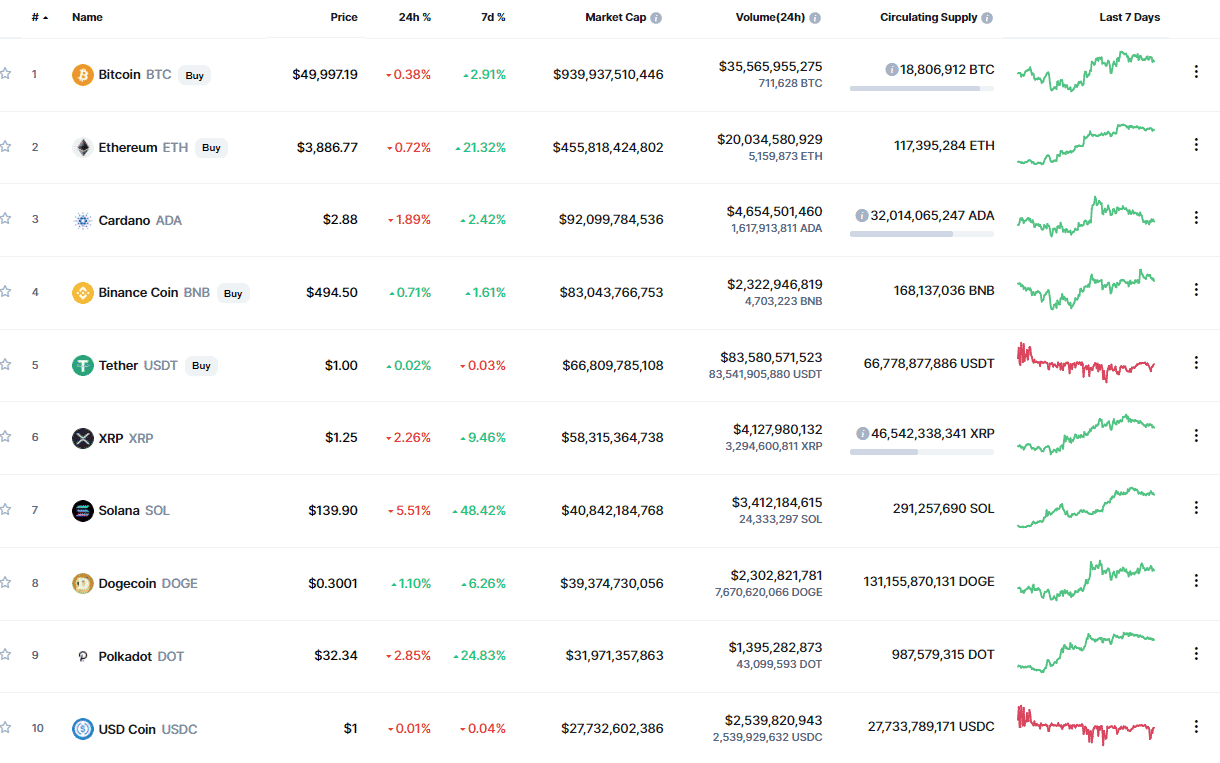
Task: Click the Ethereum logo icon
Action: click(83, 148)
